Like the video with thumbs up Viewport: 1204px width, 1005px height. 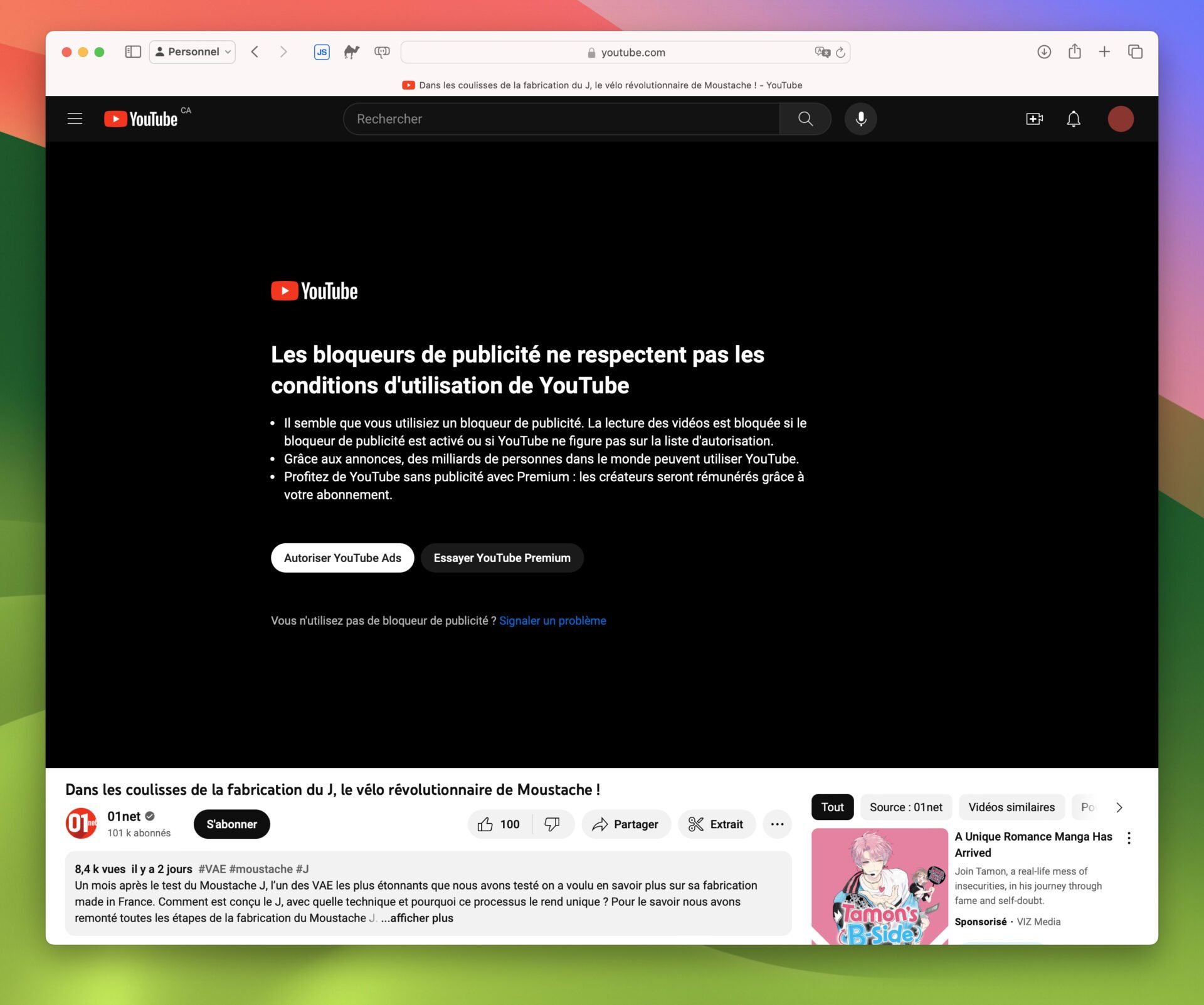coord(500,824)
